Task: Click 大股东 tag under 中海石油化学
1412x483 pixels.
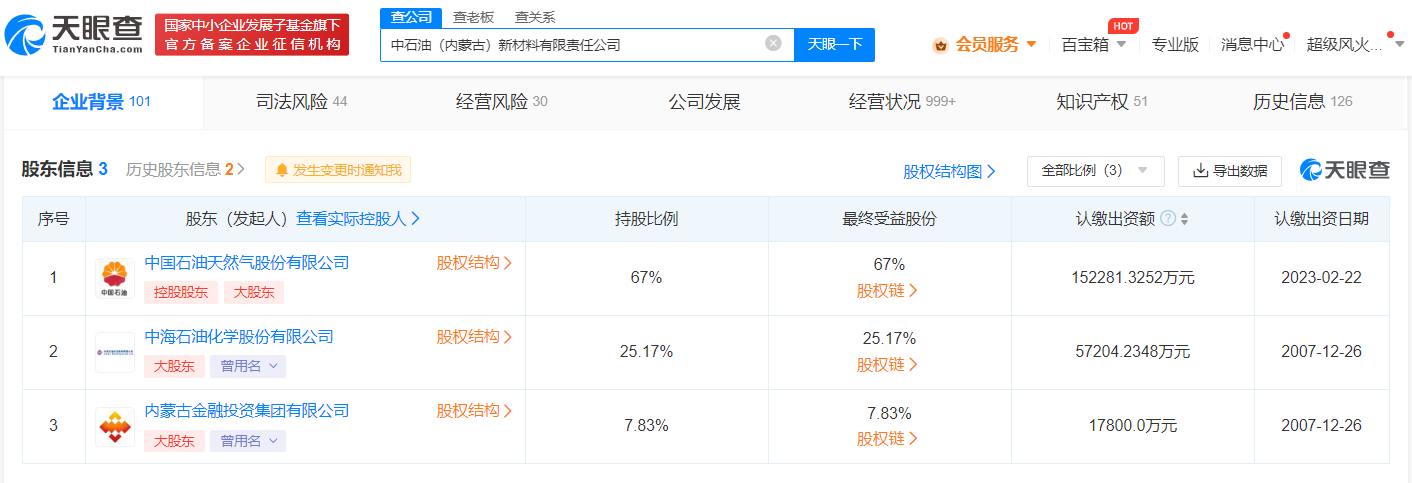Action: pos(175,366)
